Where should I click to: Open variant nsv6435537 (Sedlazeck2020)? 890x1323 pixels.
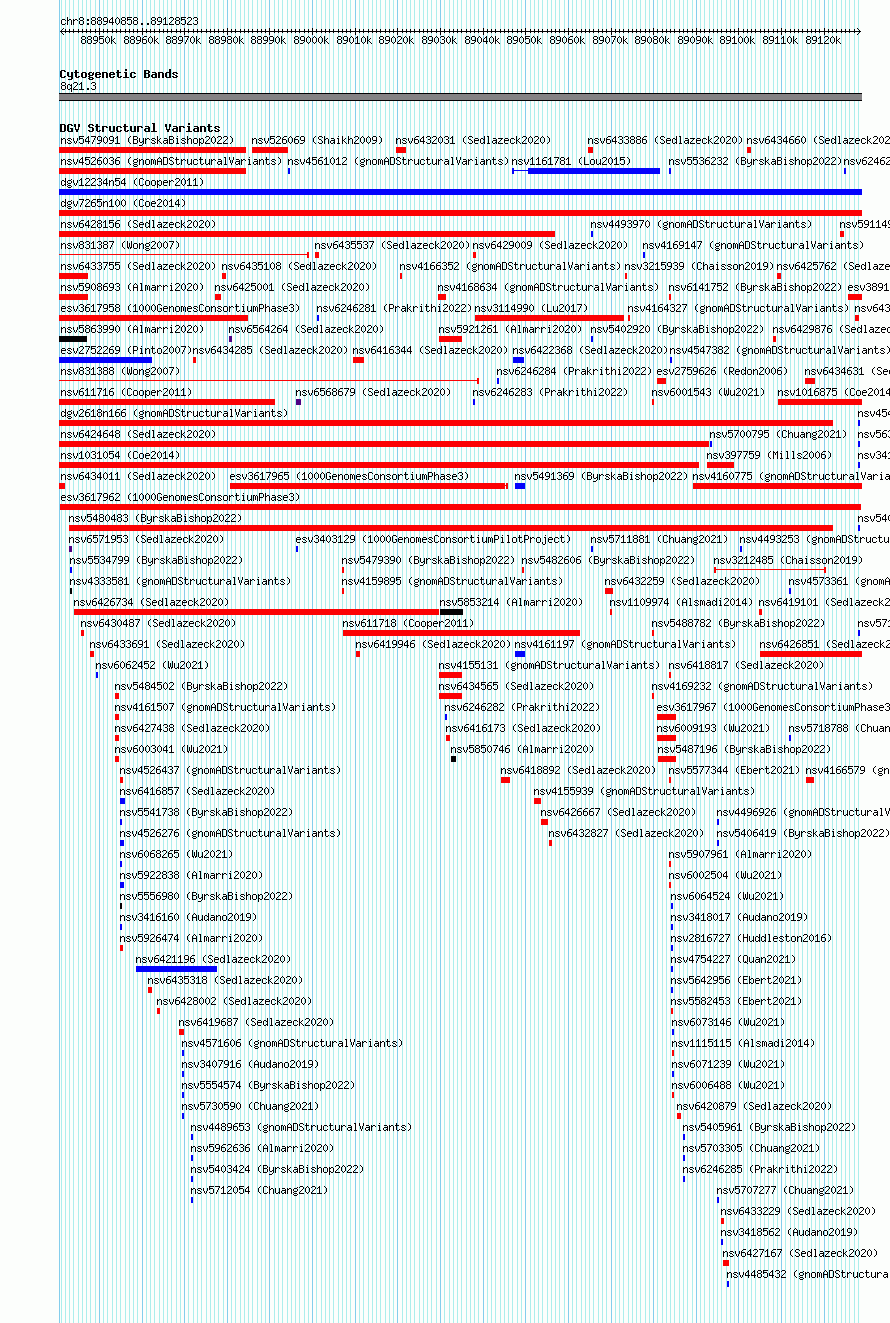[392, 246]
